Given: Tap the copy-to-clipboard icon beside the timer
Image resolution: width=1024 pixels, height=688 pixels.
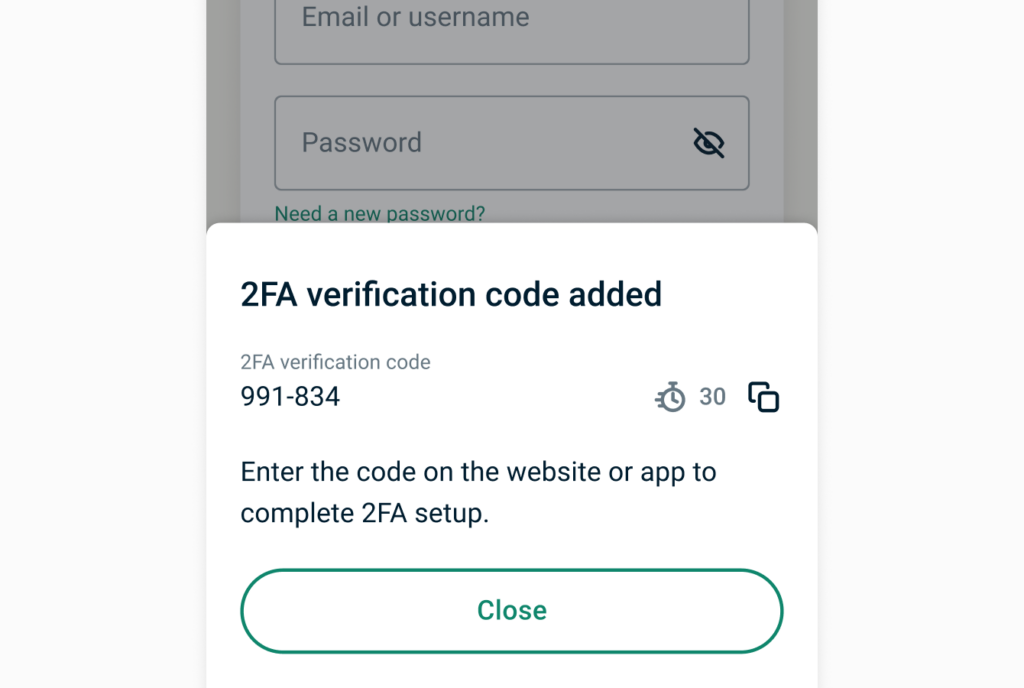Looking at the screenshot, I should click(x=763, y=396).
